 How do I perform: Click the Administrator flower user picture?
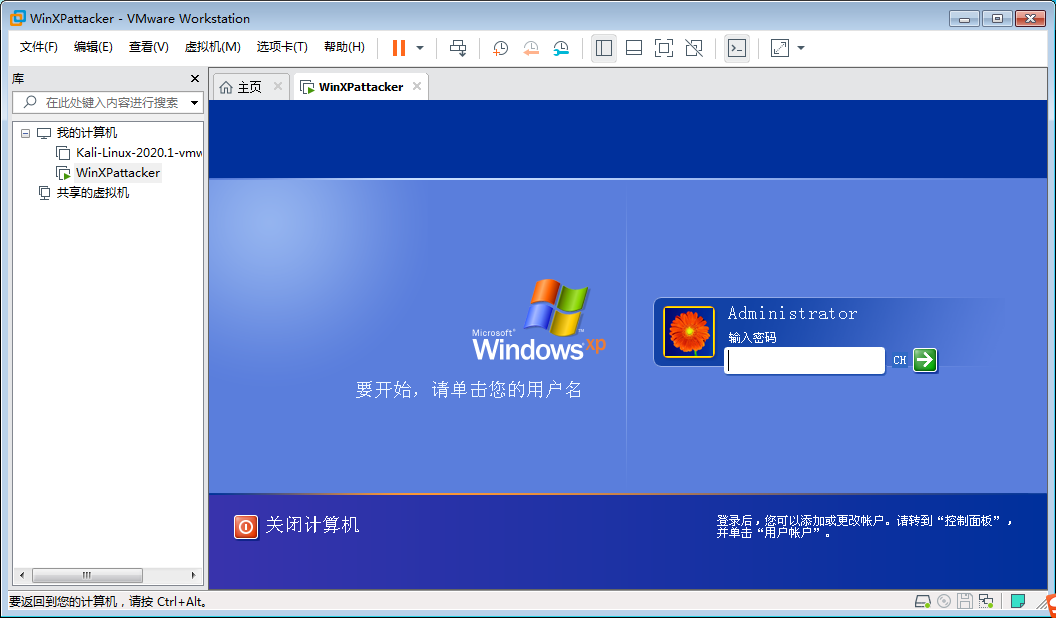click(x=688, y=332)
